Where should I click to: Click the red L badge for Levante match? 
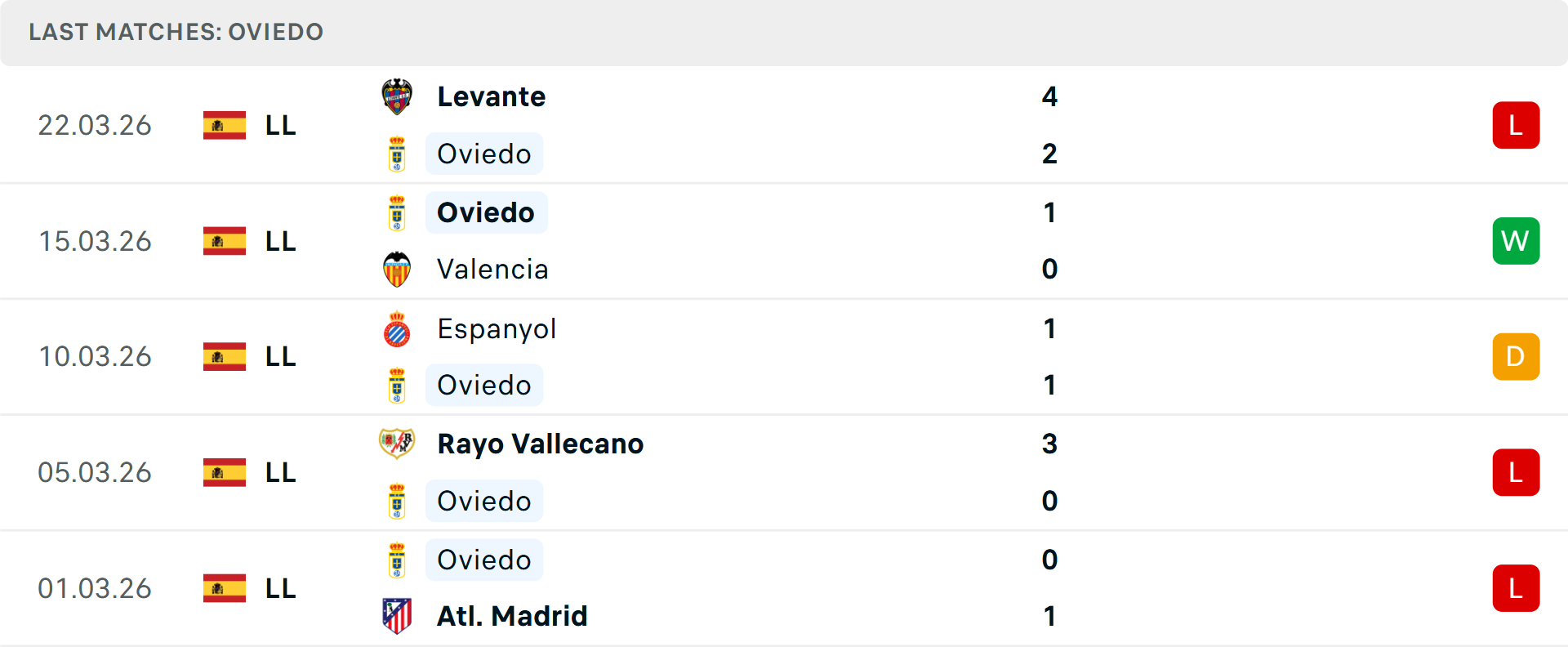[x=1516, y=125]
